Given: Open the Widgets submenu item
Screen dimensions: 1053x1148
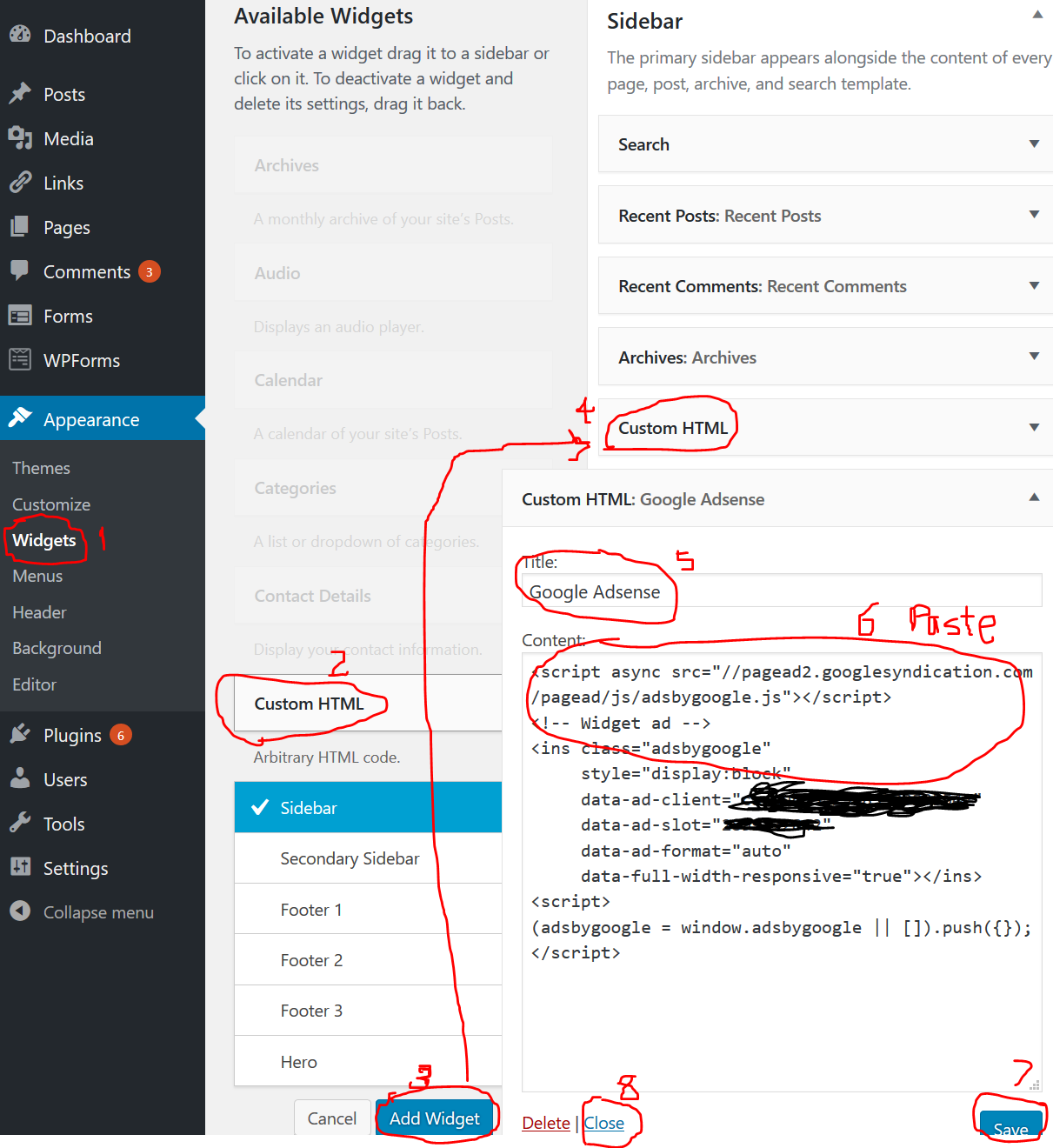Looking at the screenshot, I should pos(44,540).
